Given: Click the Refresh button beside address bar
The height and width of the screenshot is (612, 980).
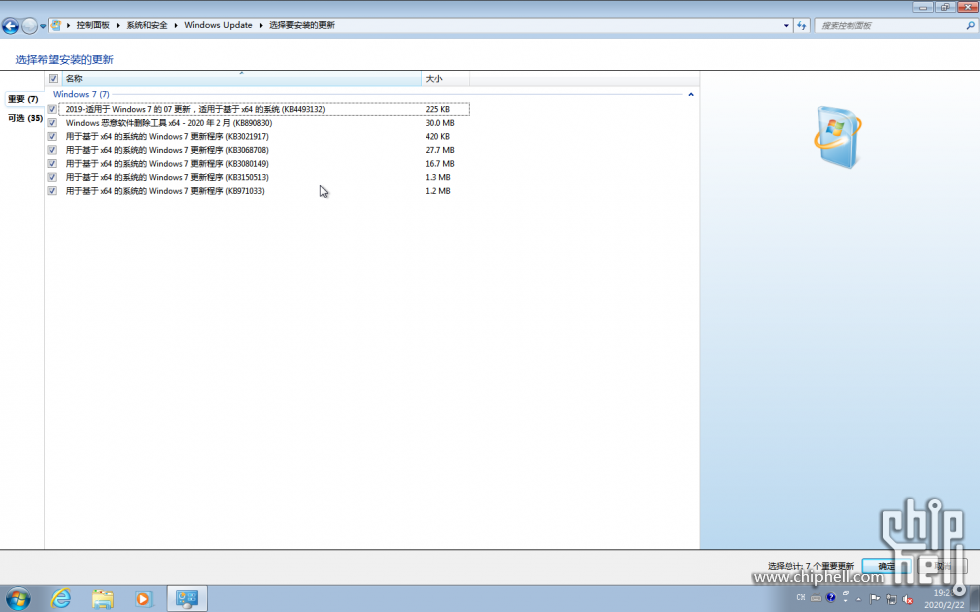Looking at the screenshot, I should point(802,26).
